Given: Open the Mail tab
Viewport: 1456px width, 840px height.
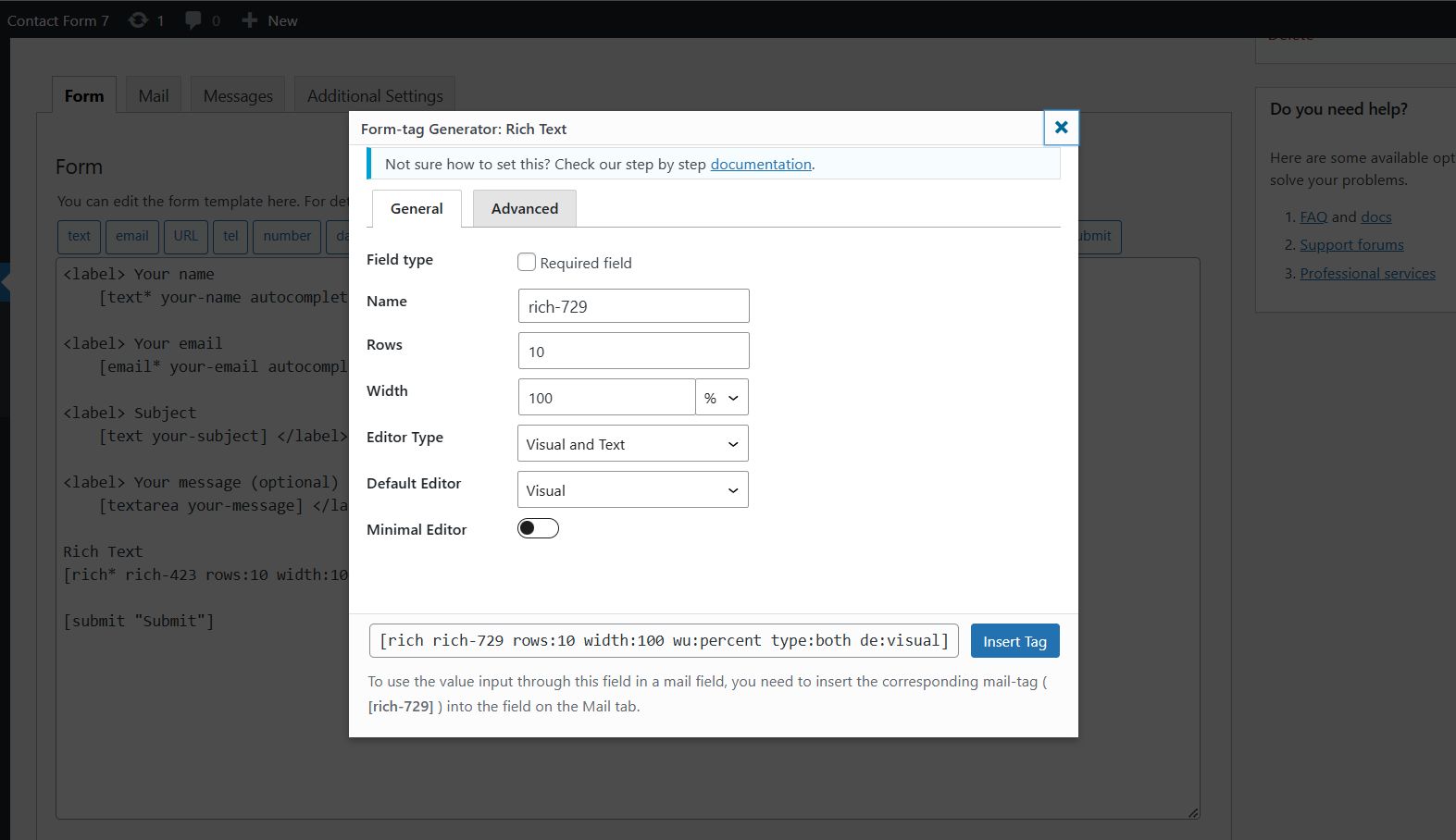Looking at the screenshot, I should 154,96.
